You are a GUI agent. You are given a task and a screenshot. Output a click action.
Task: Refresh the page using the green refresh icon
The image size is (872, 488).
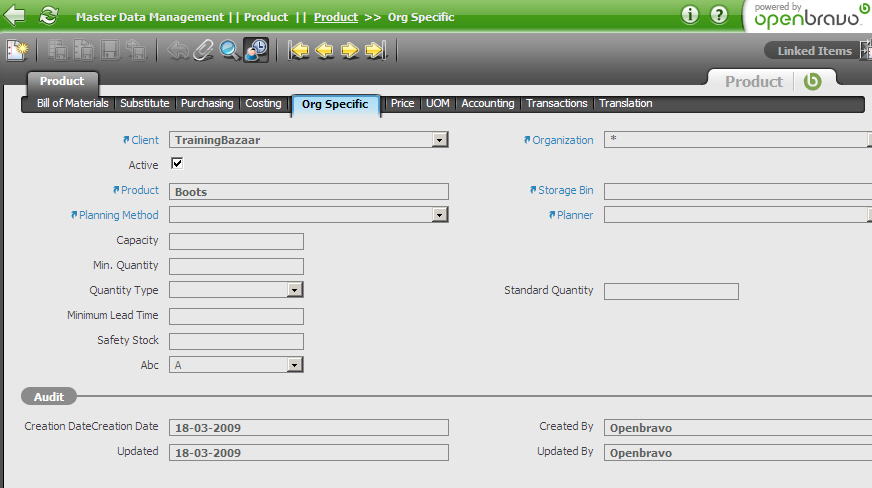(48, 15)
